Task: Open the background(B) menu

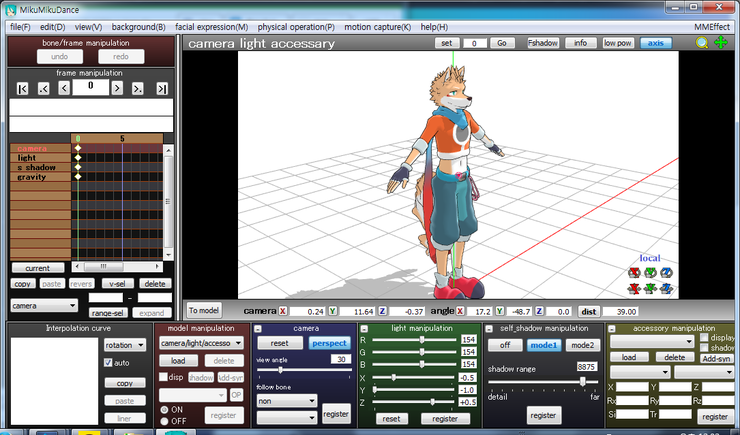Action: (x=138, y=27)
